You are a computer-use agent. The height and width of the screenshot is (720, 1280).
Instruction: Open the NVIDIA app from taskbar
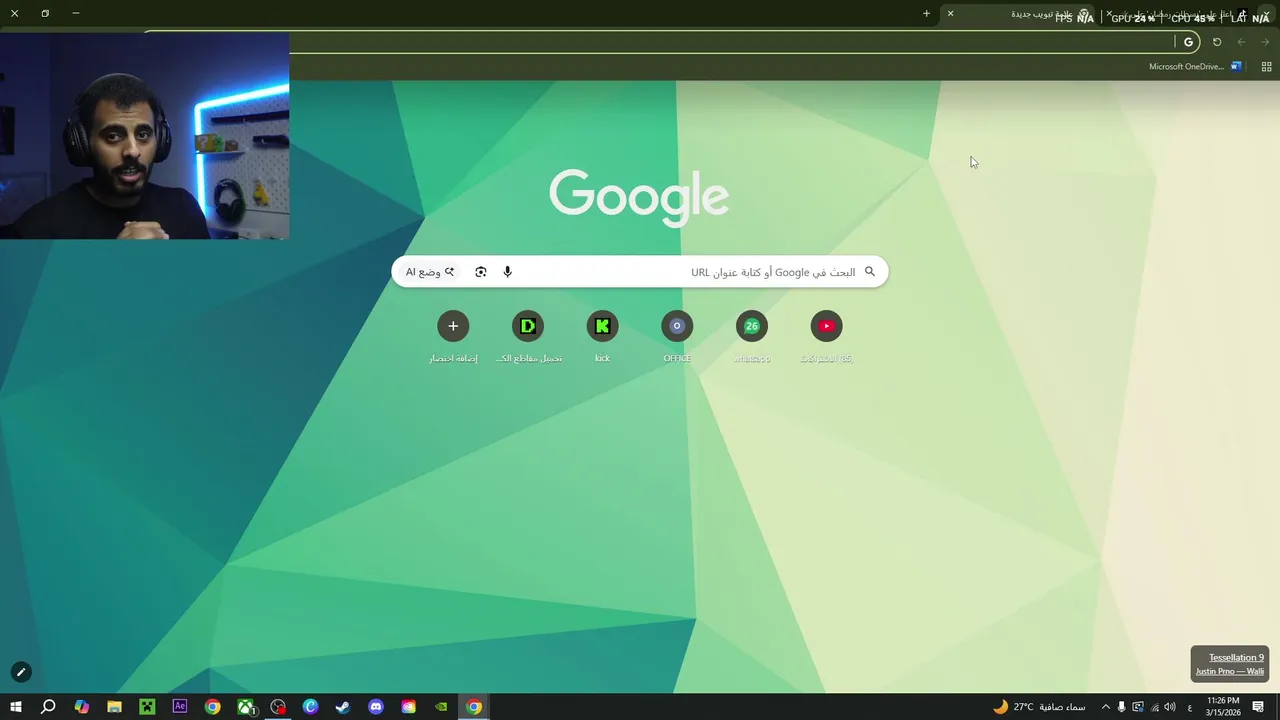click(x=441, y=707)
